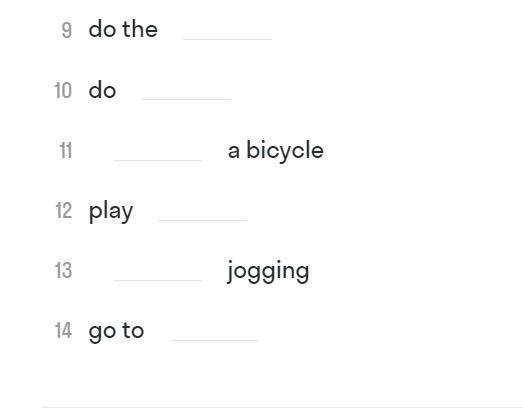Click the phrase "a bicycle"
523x414 pixels.
pyautogui.click(x=276, y=150)
